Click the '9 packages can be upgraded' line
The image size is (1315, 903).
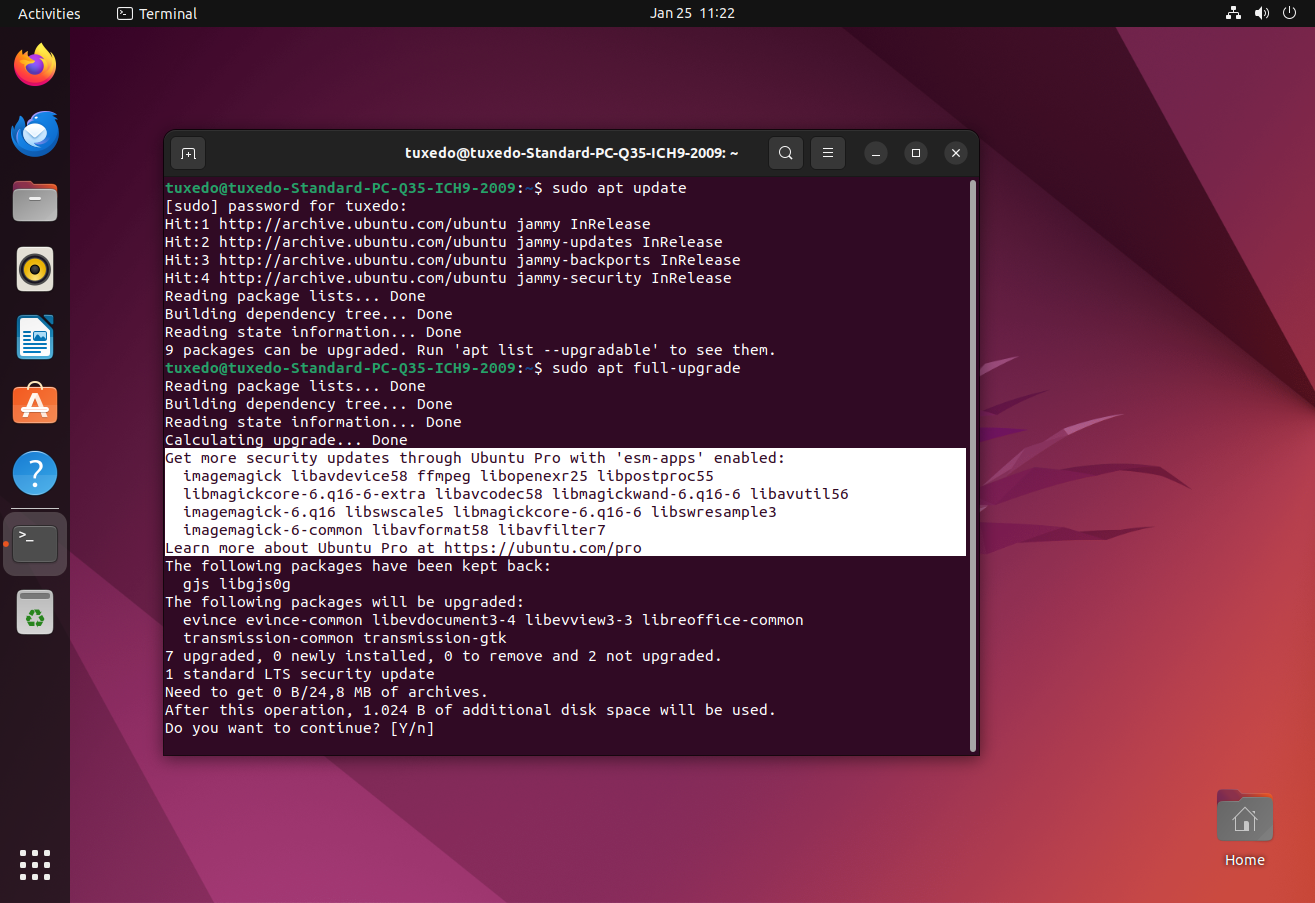click(470, 350)
